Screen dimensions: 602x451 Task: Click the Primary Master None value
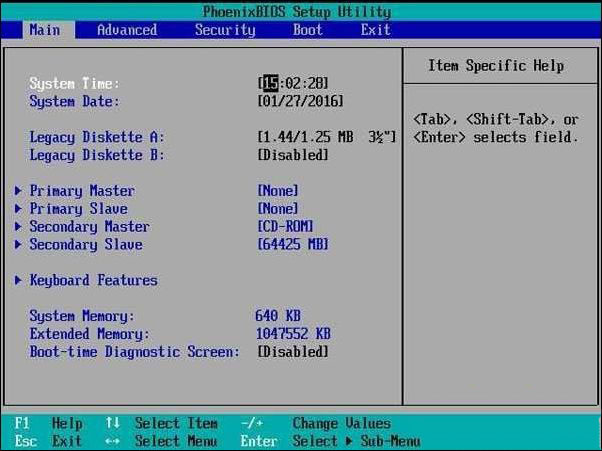pyautogui.click(x=278, y=191)
